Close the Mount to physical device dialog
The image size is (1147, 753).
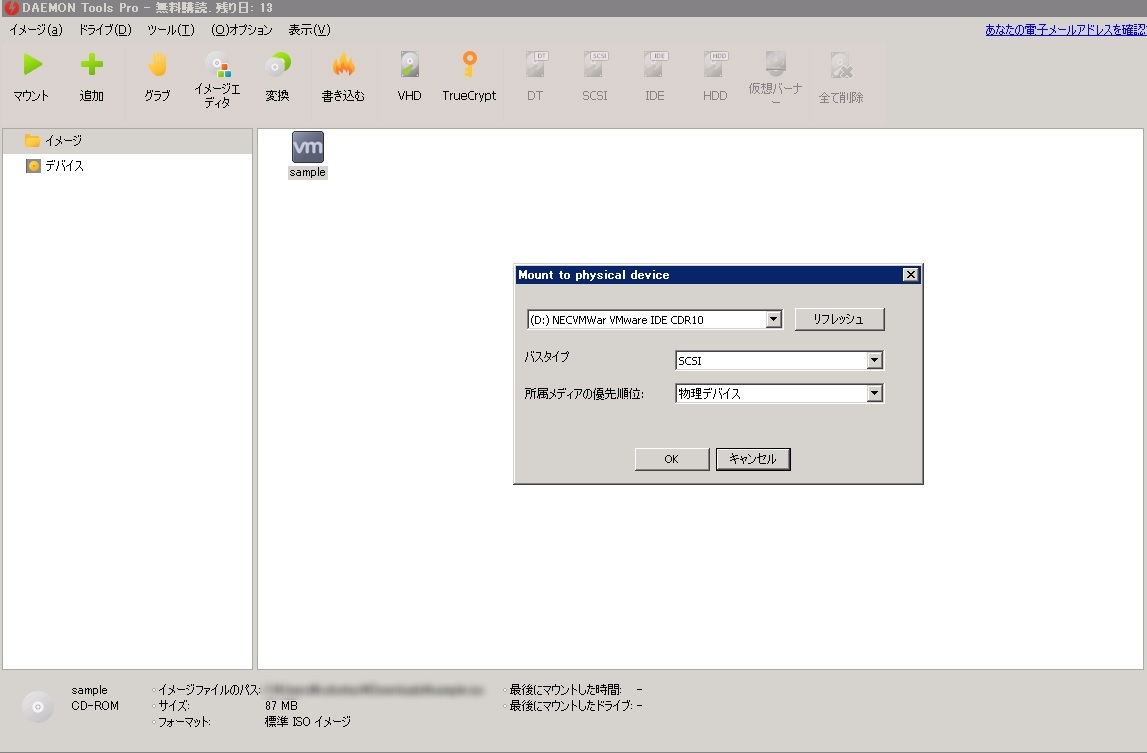click(910, 274)
